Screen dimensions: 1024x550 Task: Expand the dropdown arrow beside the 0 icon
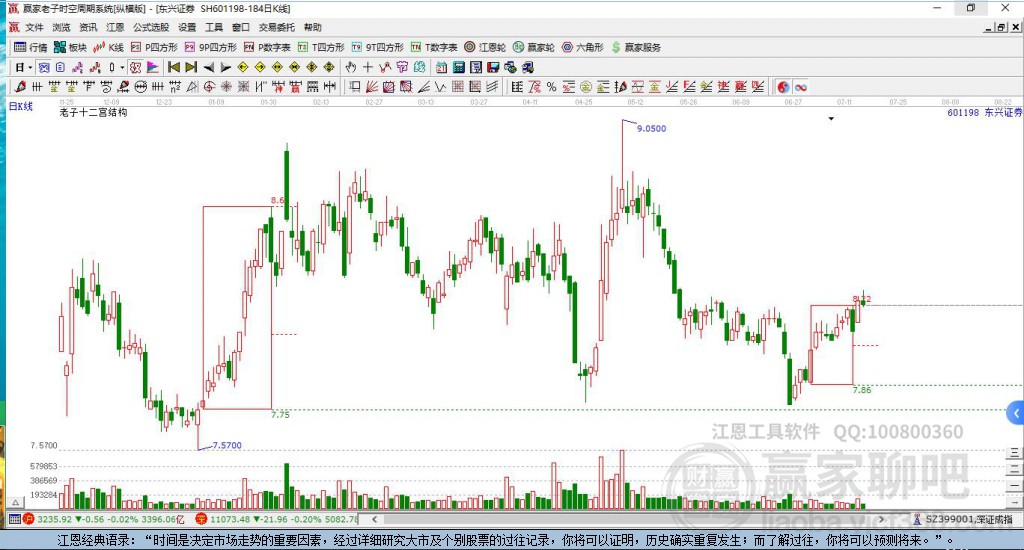click(121, 67)
